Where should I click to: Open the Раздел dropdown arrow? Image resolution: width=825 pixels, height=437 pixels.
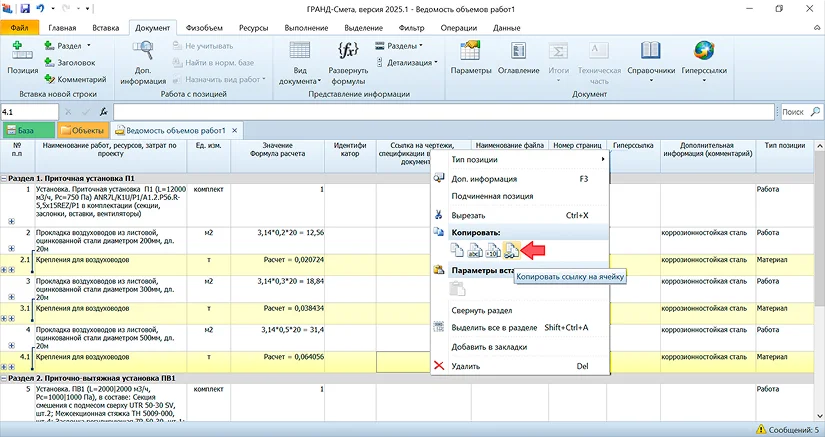point(88,46)
